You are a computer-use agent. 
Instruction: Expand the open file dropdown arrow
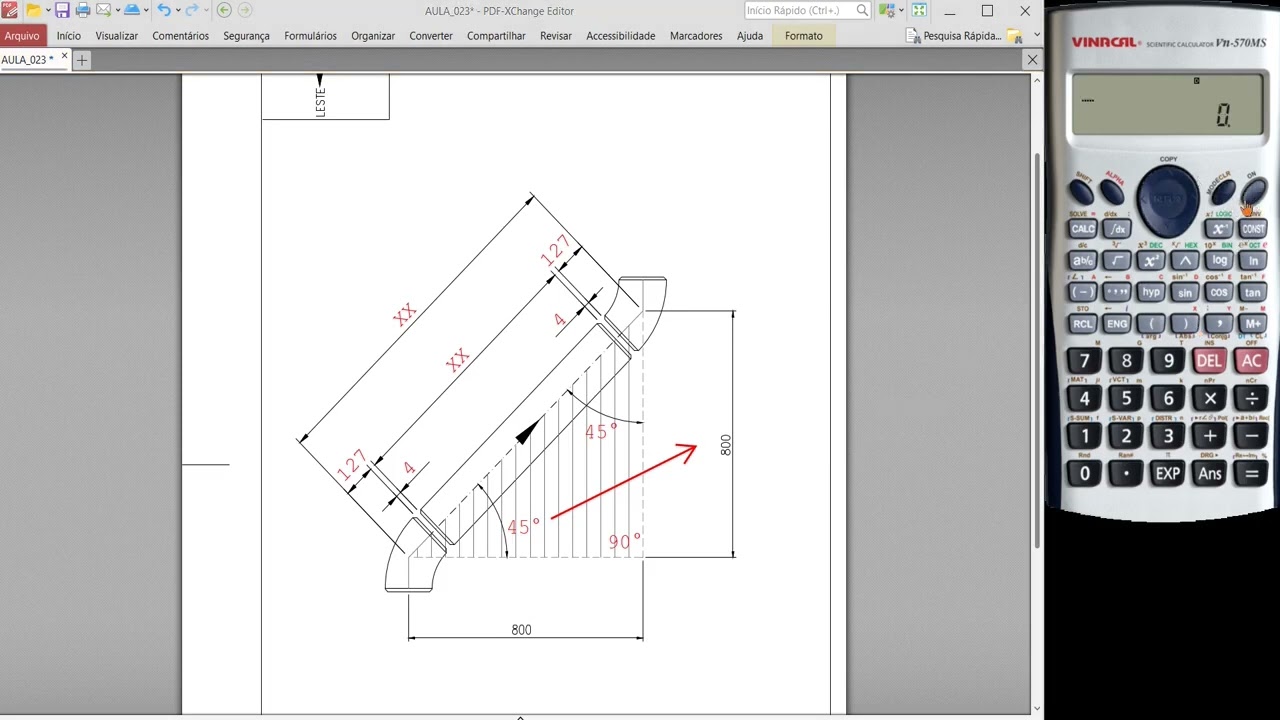coord(48,10)
